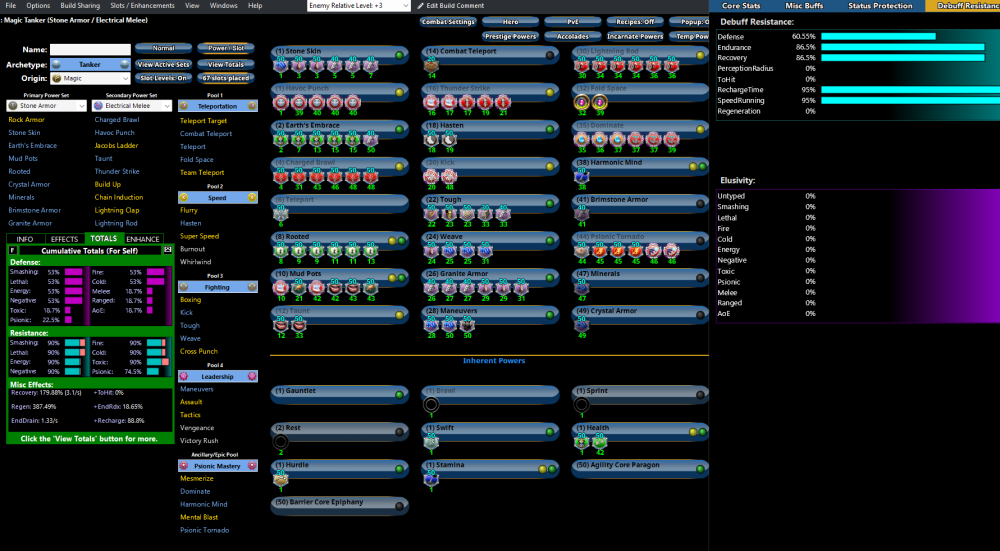Click the first enhancement slot under Havoc Punch
Viewport: 1000px width, 551px height.
click(x=281, y=101)
